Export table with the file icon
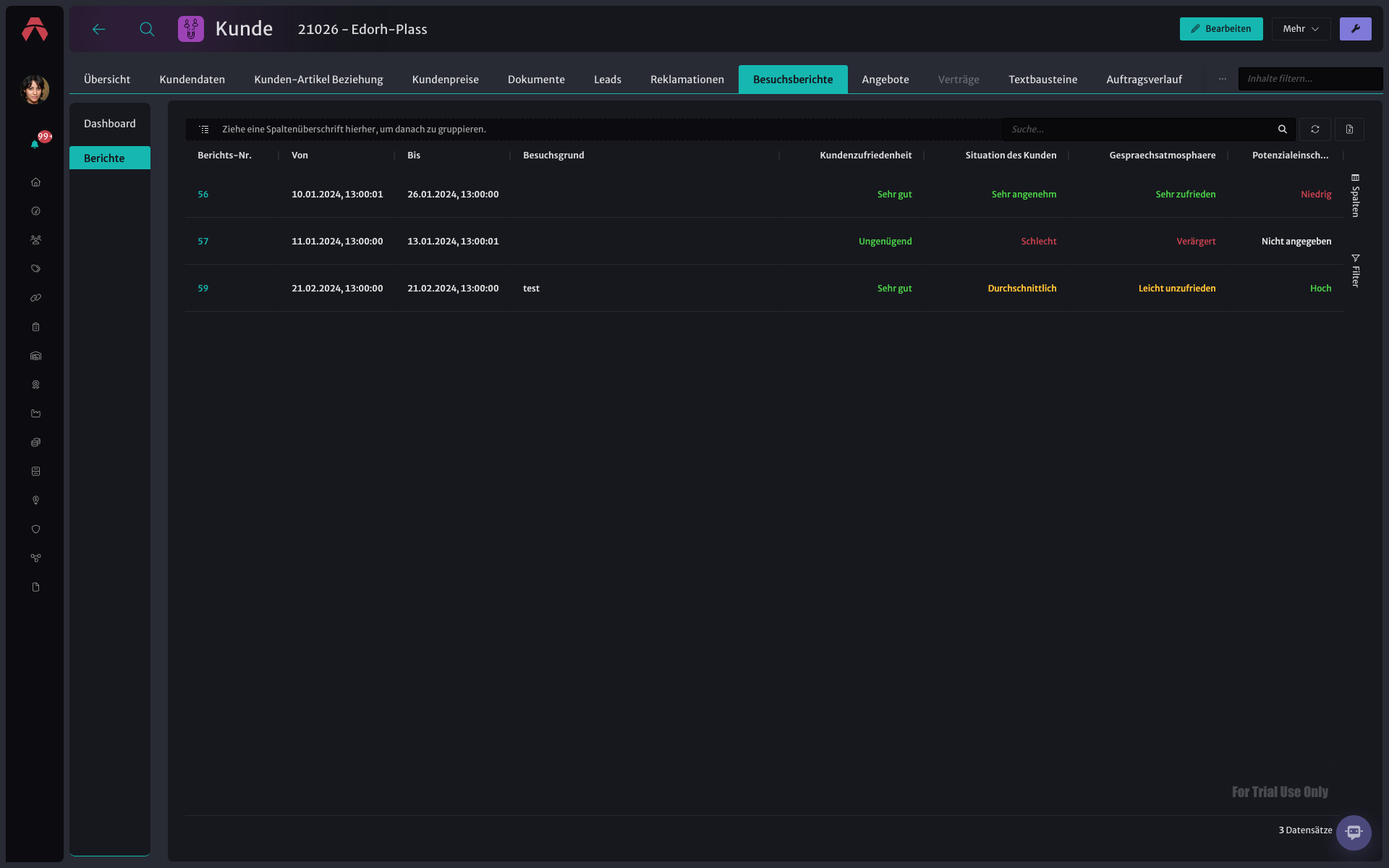 tap(1349, 129)
